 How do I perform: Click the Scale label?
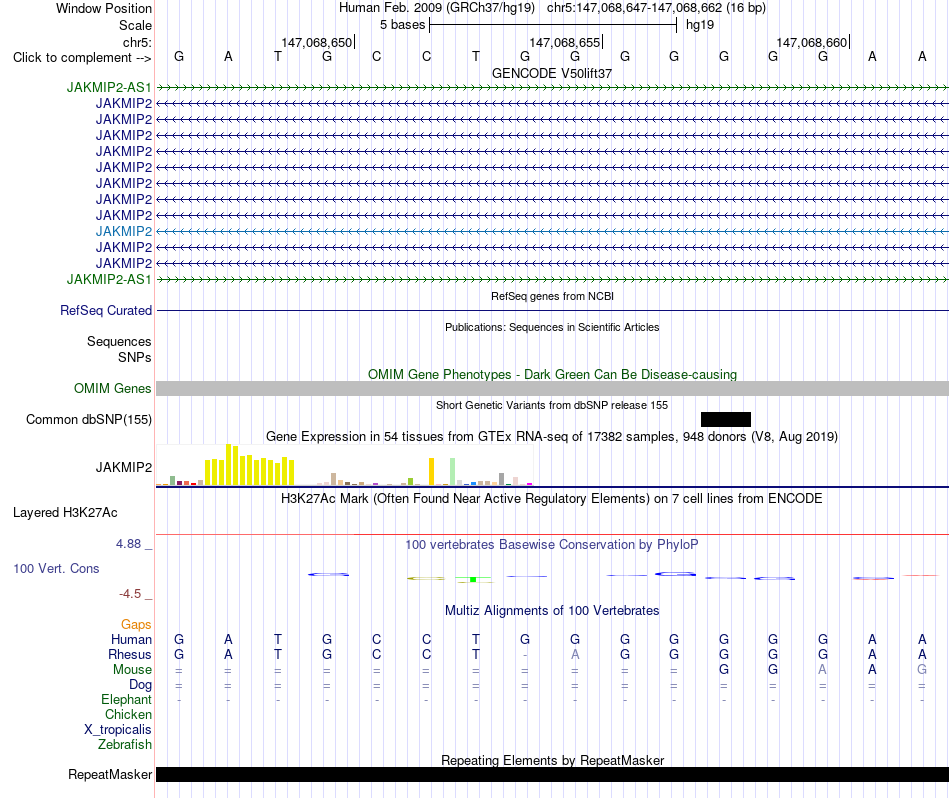pos(135,25)
